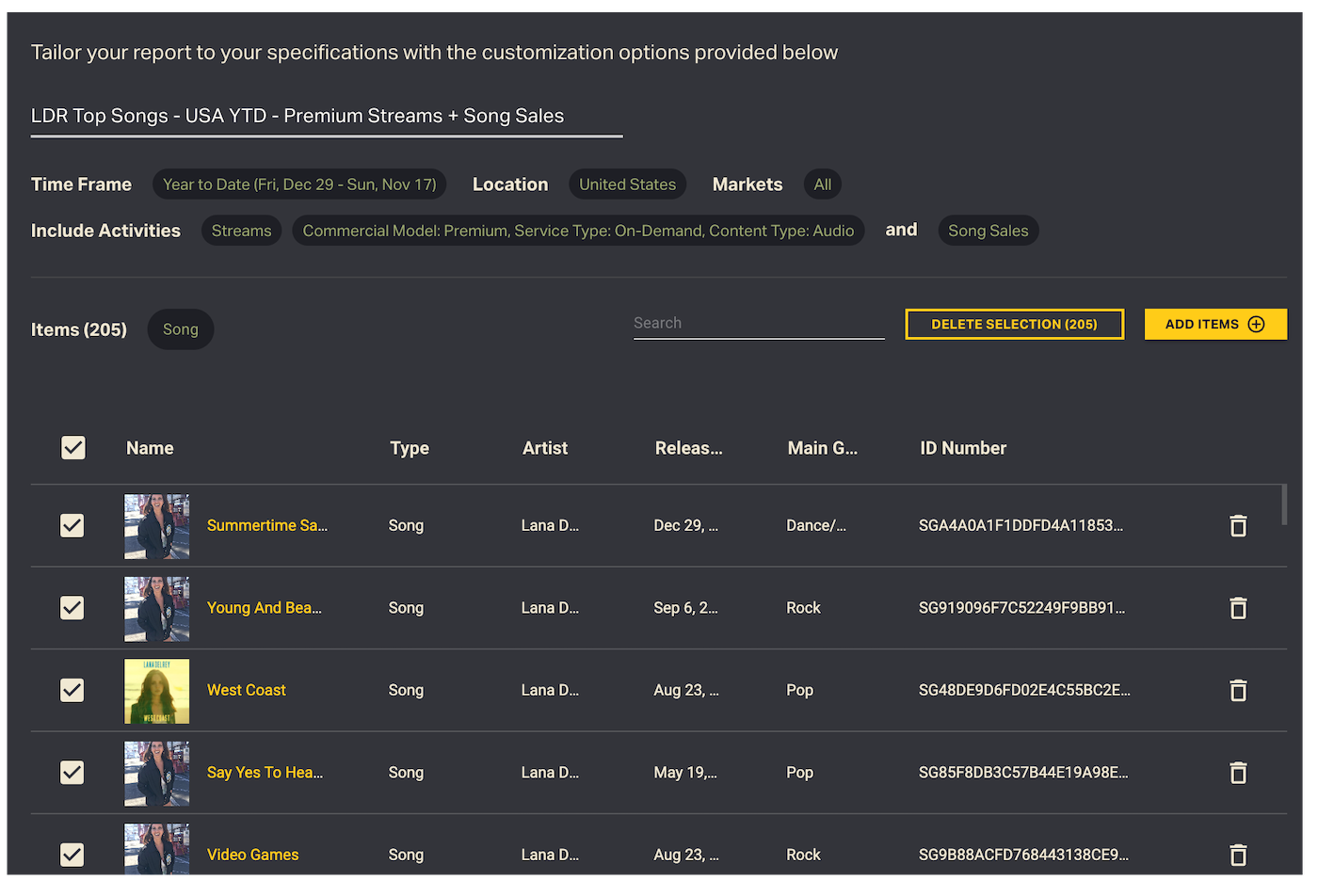Click the West Coast album cover thumbnail

click(156, 691)
